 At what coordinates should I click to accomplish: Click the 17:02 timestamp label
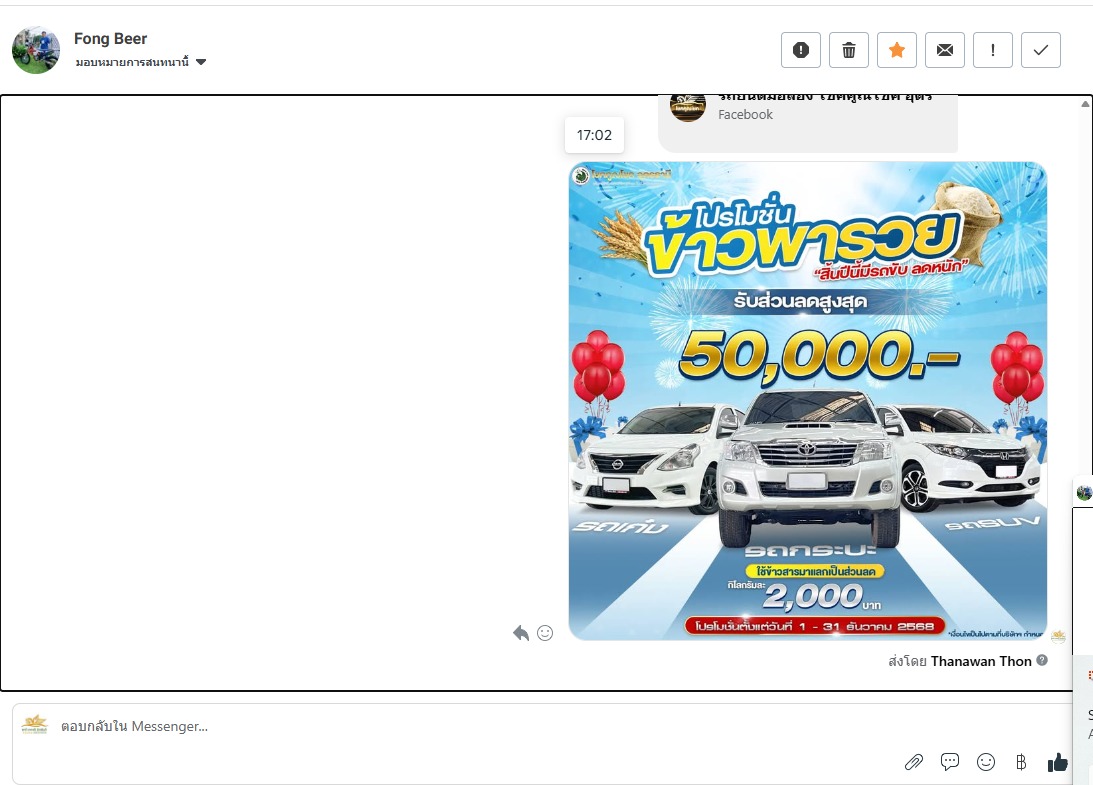point(594,135)
